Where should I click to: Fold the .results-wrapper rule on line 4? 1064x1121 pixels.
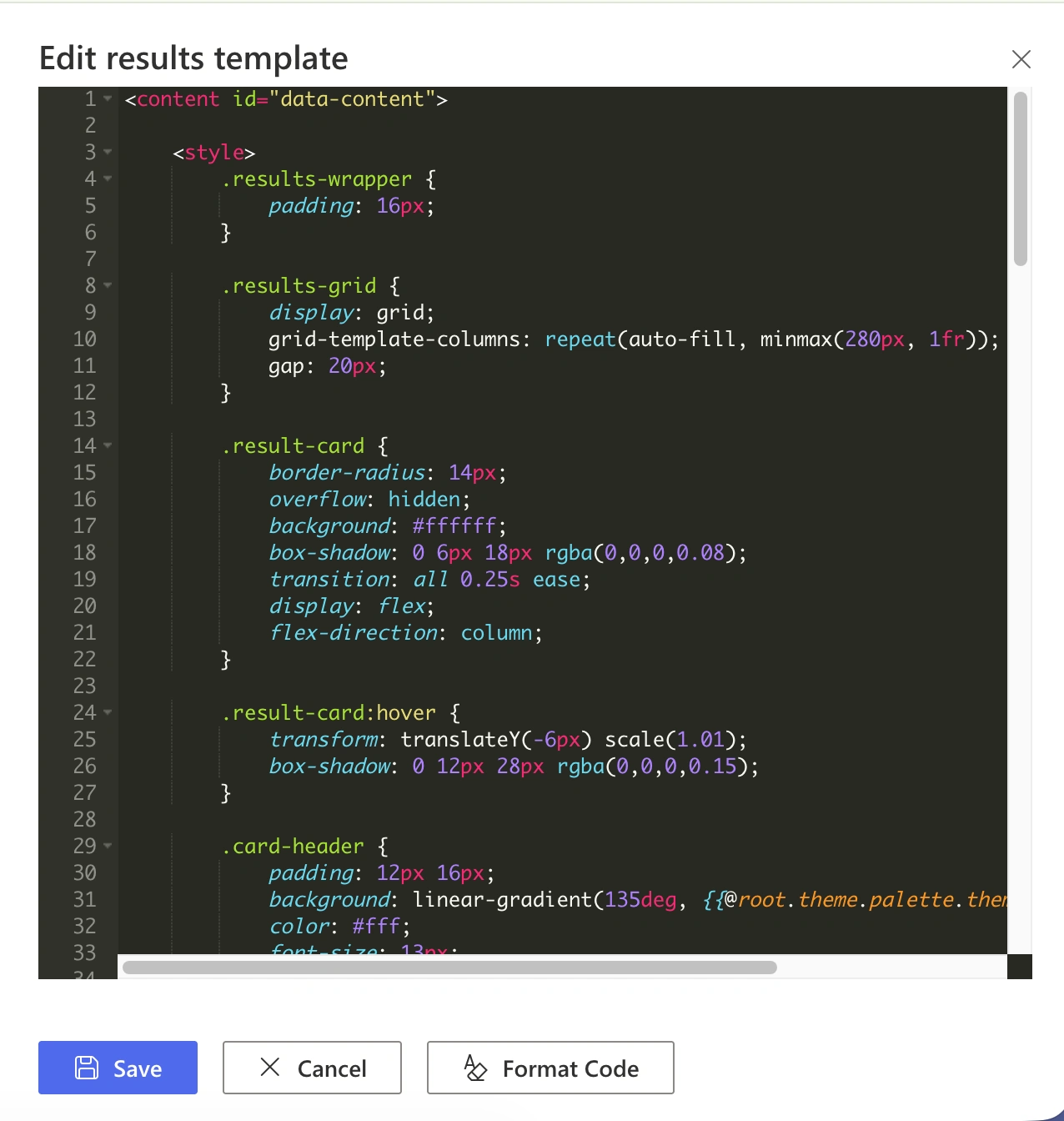(108, 179)
